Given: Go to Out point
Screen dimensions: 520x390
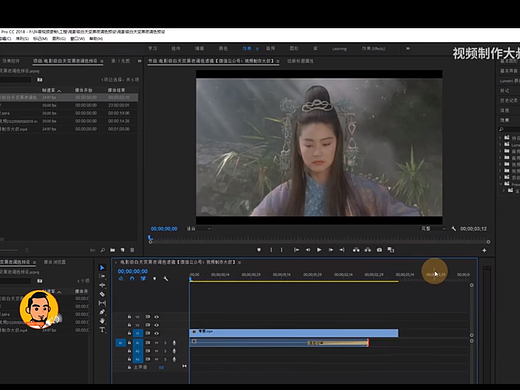Looking at the screenshot, I should 342,250.
